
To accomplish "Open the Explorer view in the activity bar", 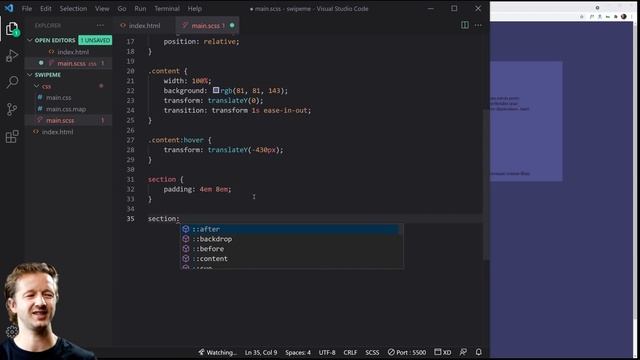I will point(12,29).
